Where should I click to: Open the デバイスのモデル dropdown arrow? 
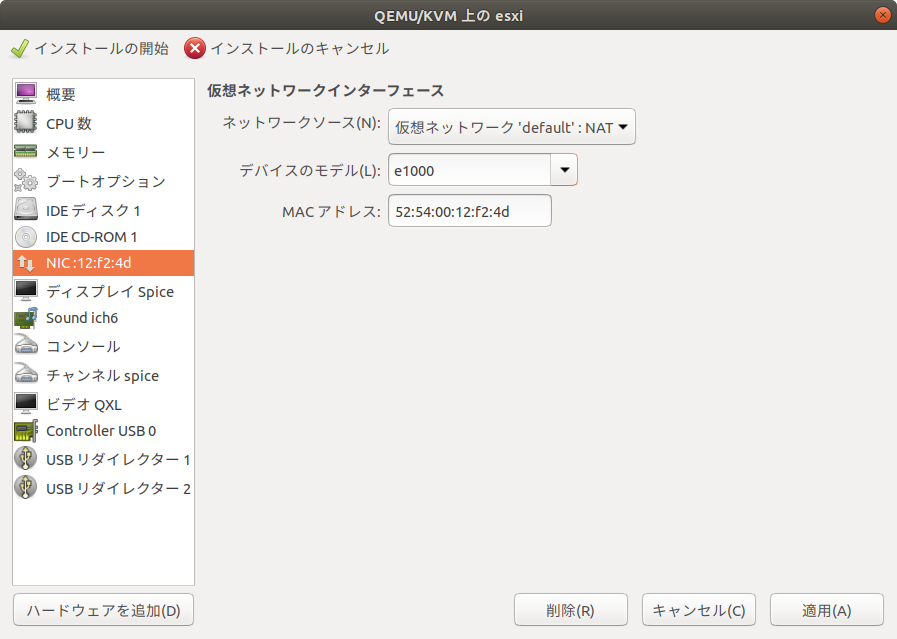[x=564, y=170]
